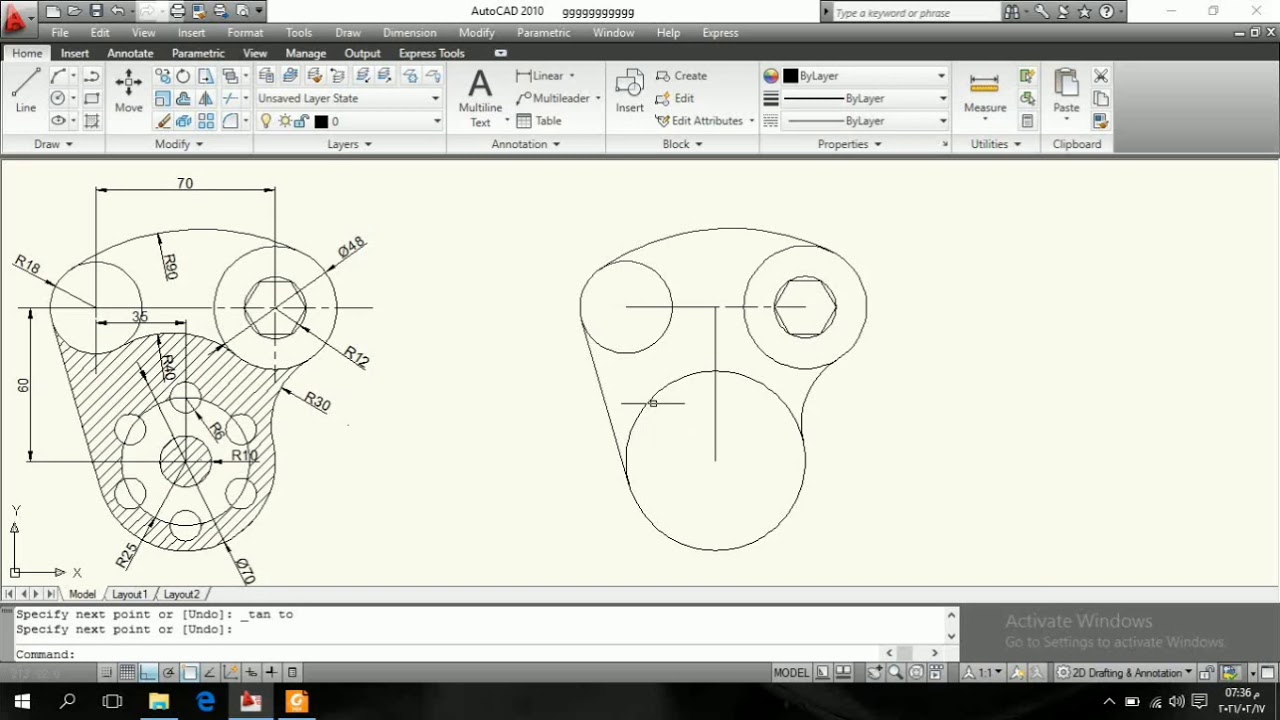The height and width of the screenshot is (720, 1280).
Task: Select the Line tool in Draw panel
Action: (x=25, y=90)
